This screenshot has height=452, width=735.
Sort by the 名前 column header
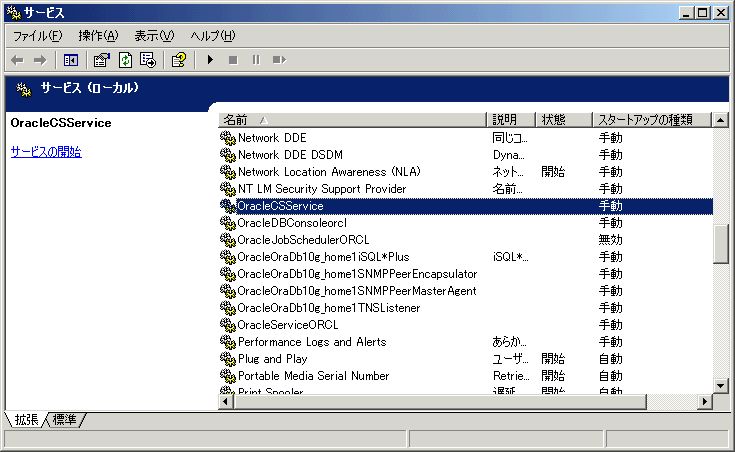tap(350, 120)
